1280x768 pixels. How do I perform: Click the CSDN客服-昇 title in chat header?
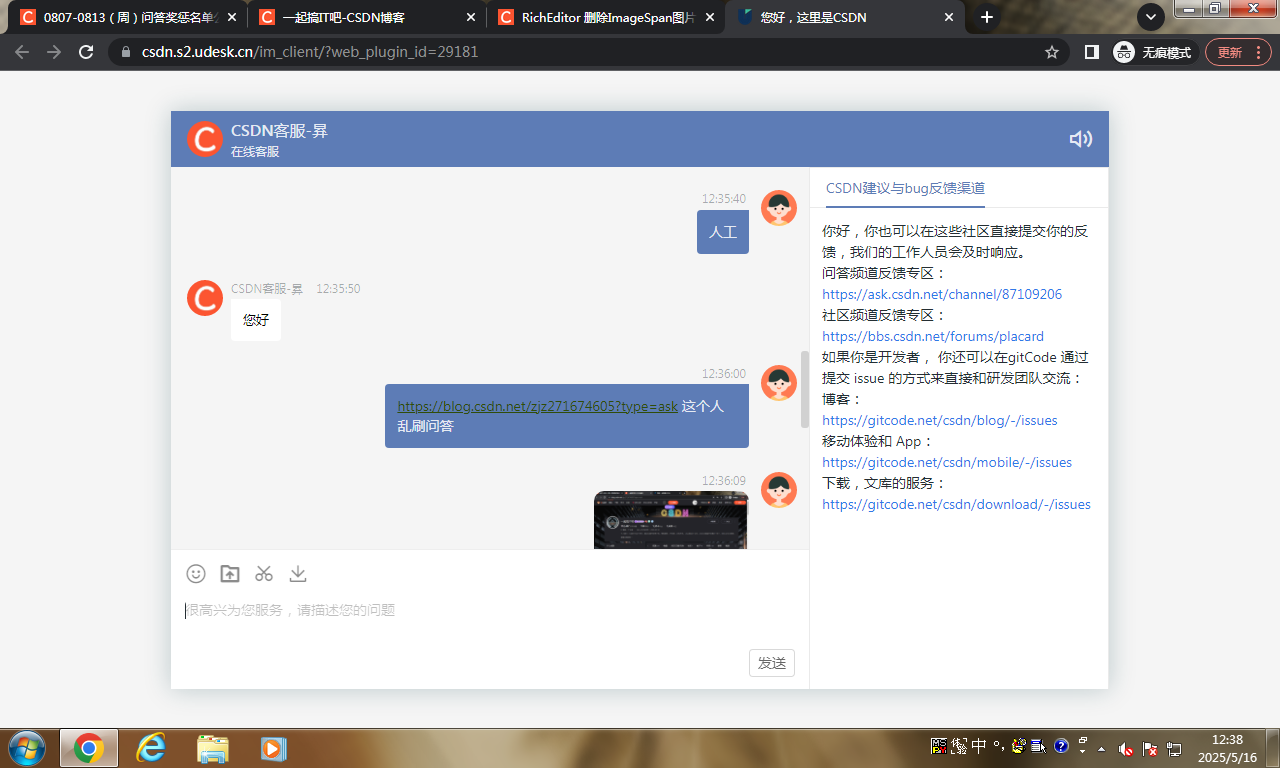pyautogui.click(x=279, y=131)
